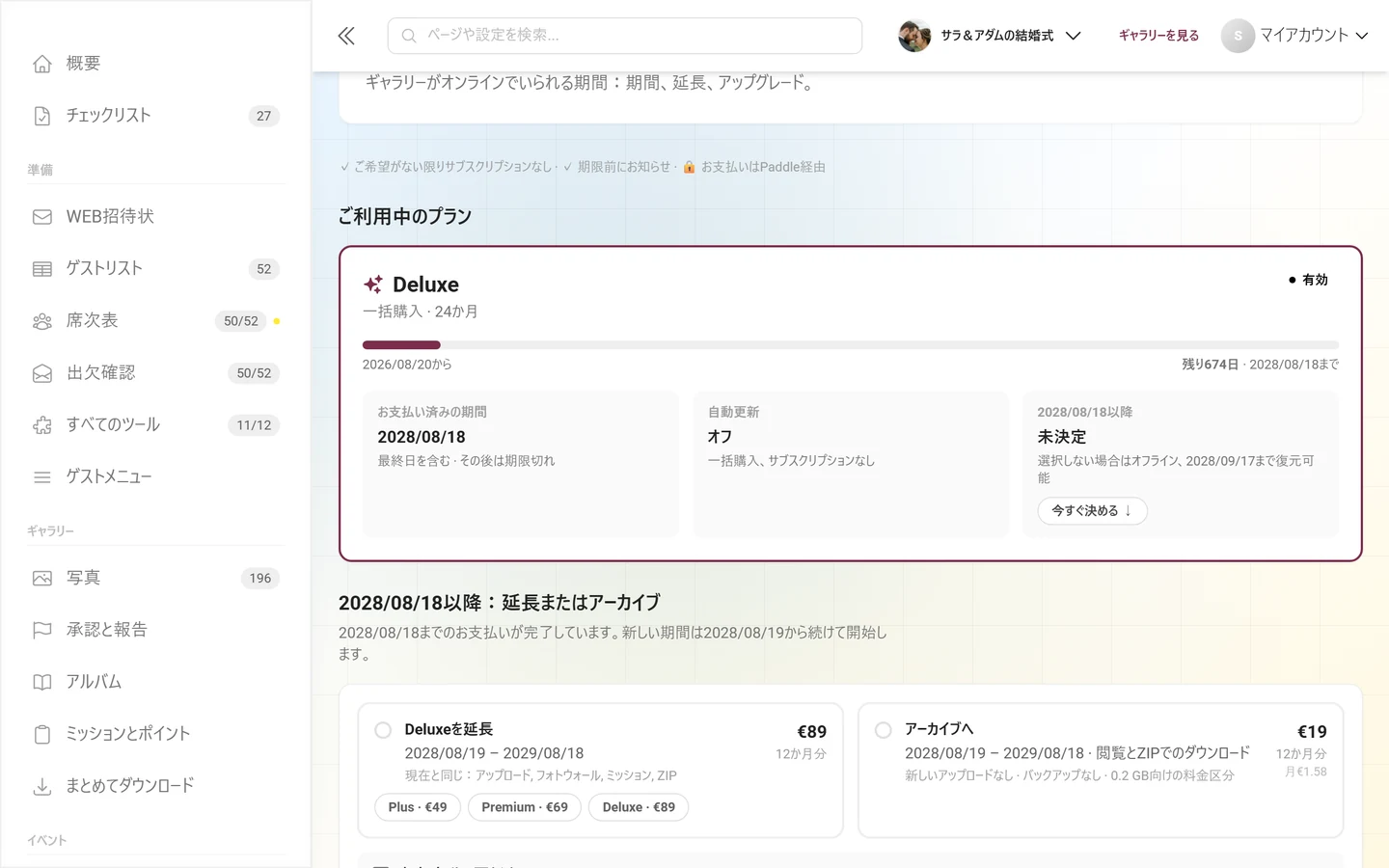
Task: Click the Deluxe plan progress bar
Action: tap(851, 345)
